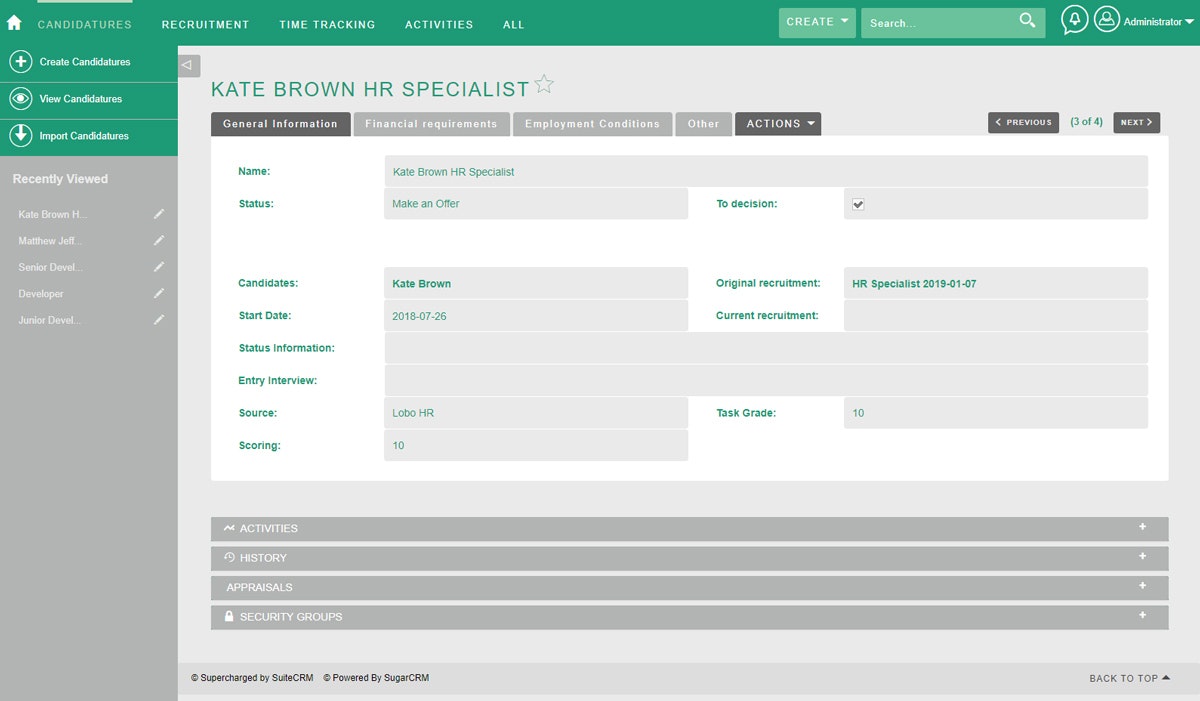Open the ACTIVITIES module menu
This screenshot has width=1200, height=701.
pos(439,25)
